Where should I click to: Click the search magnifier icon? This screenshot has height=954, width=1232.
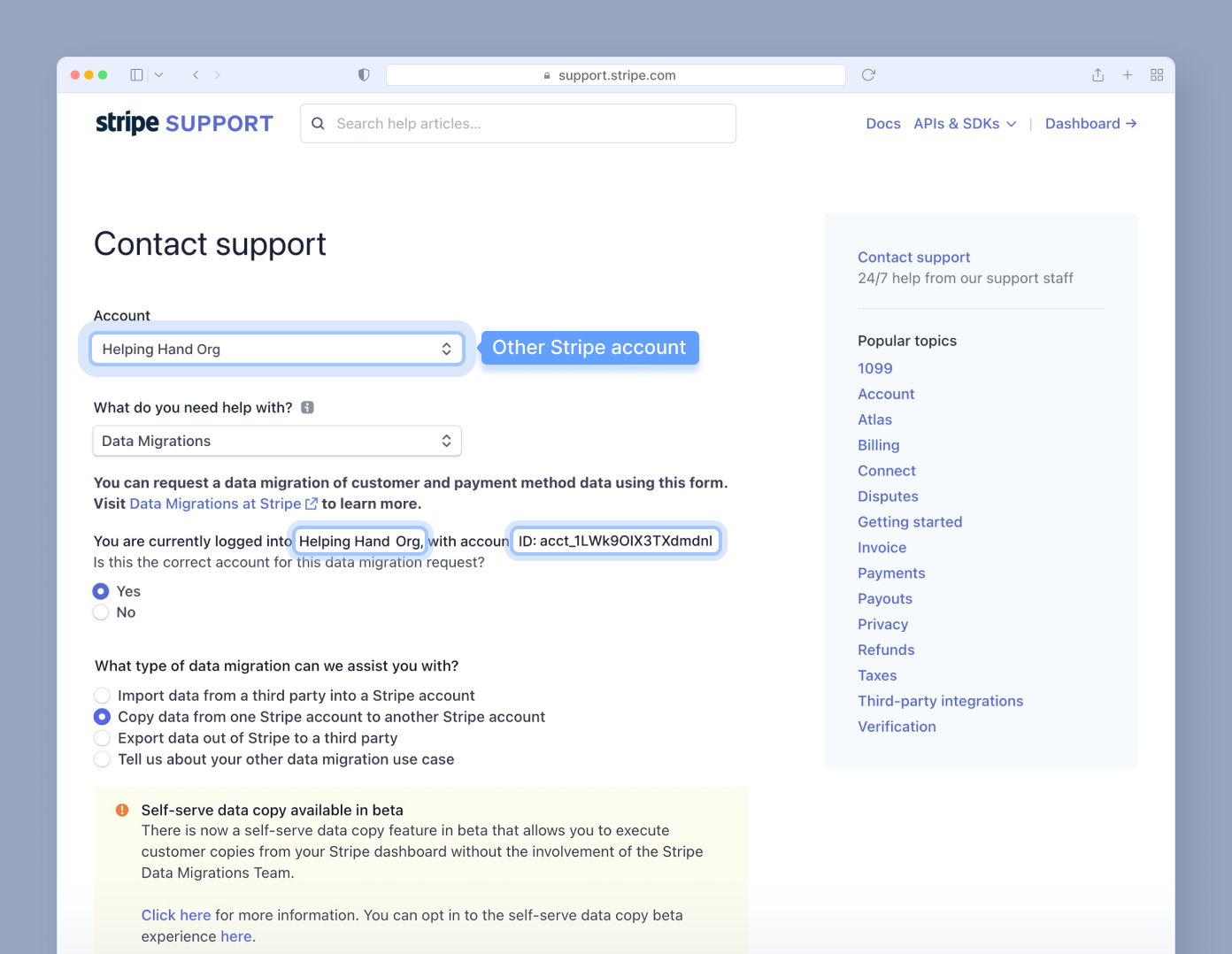click(x=319, y=123)
